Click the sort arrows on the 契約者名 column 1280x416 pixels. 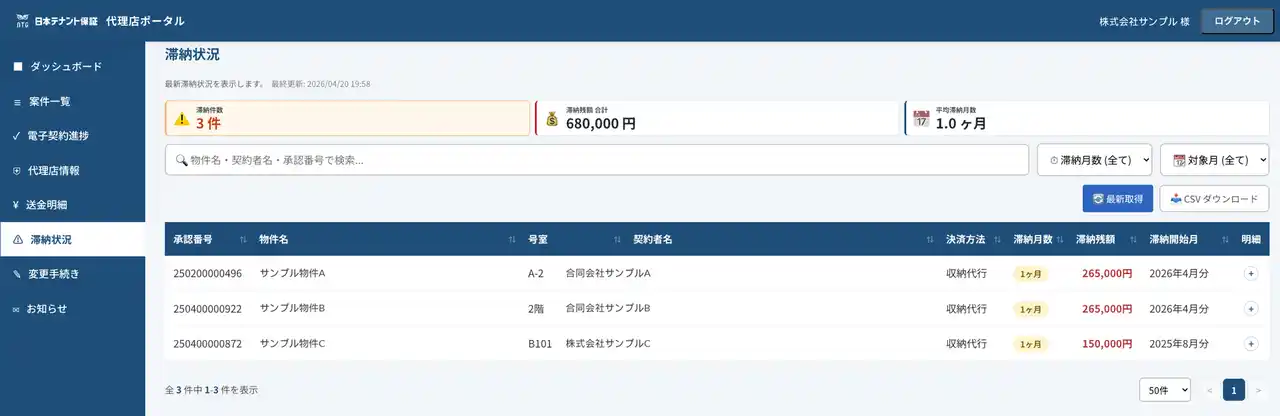coord(930,240)
